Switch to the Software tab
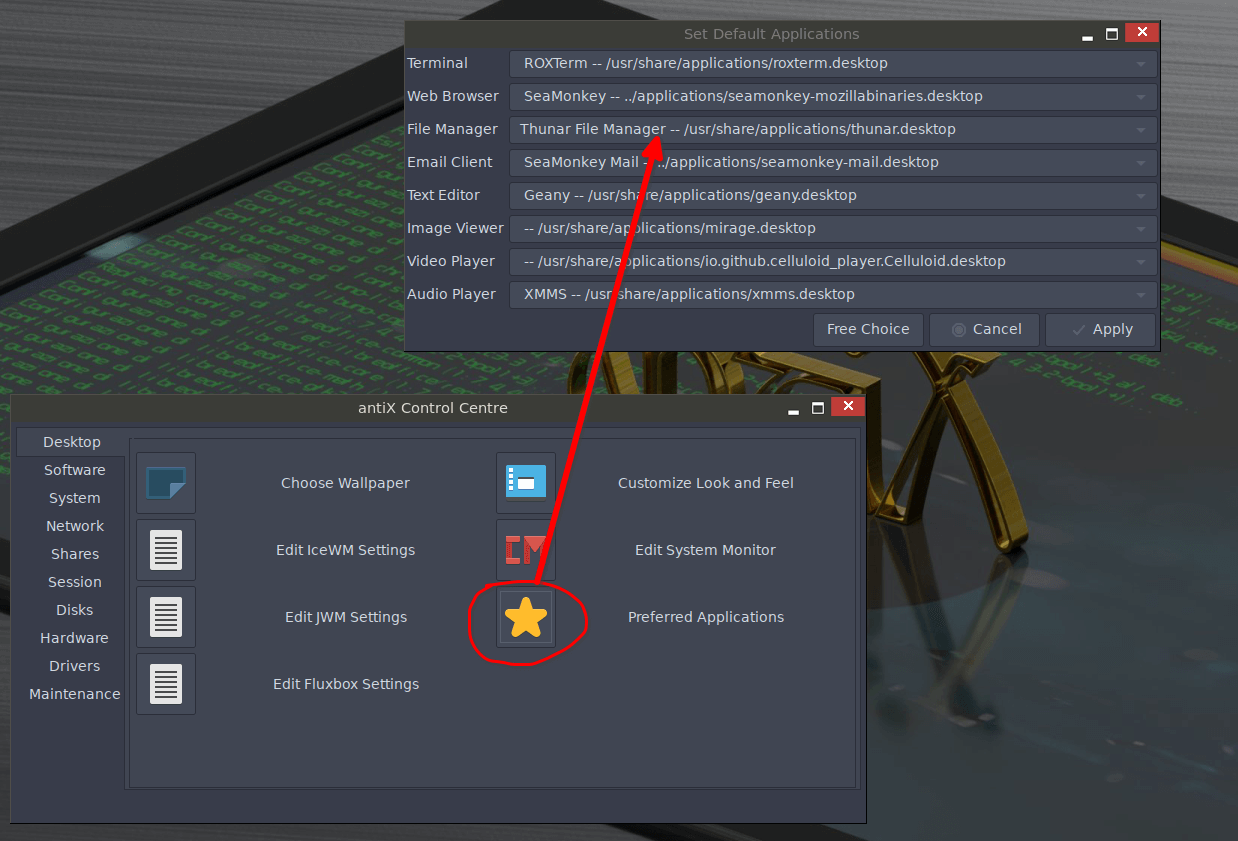The image size is (1238, 841). tap(75, 470)
